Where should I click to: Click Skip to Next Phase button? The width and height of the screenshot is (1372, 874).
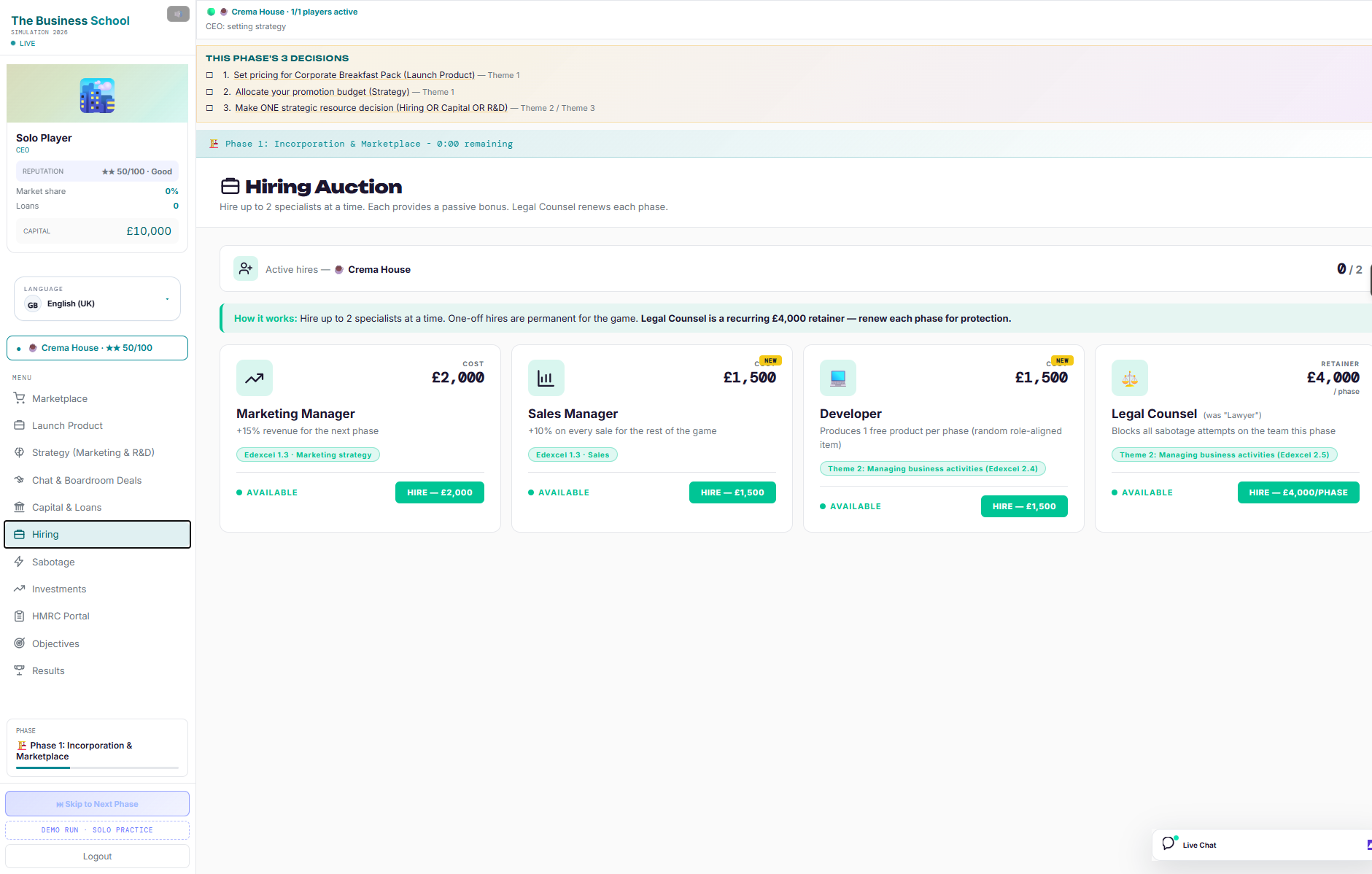(x=97, y=804)
